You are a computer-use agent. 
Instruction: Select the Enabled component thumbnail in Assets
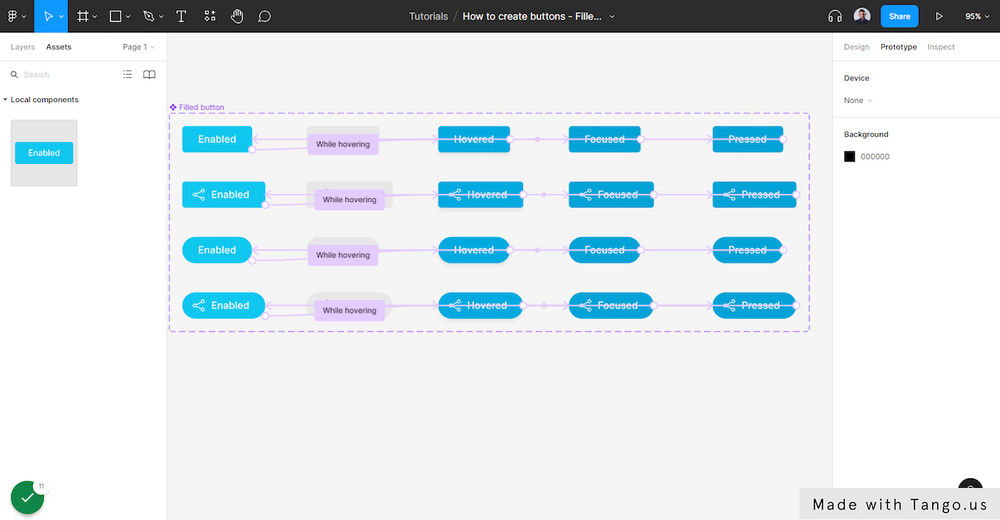pos(44,153)
